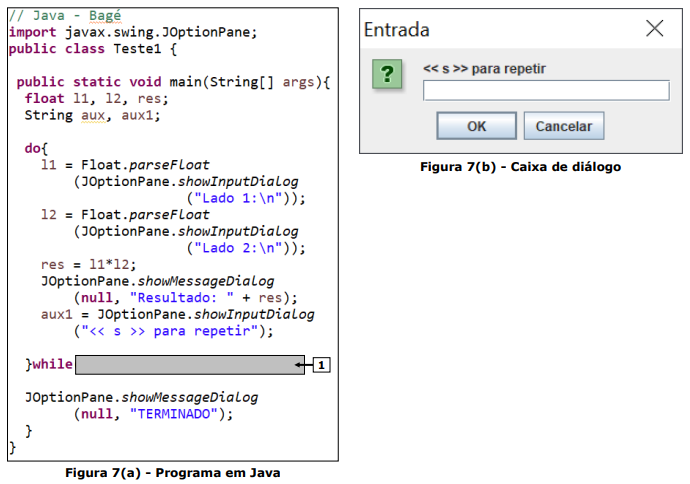The height and width of the screenshot is (484, 690).
Task: Click the 'float l1, l2, res;' declaration line
Action: (x=97, y=98)
